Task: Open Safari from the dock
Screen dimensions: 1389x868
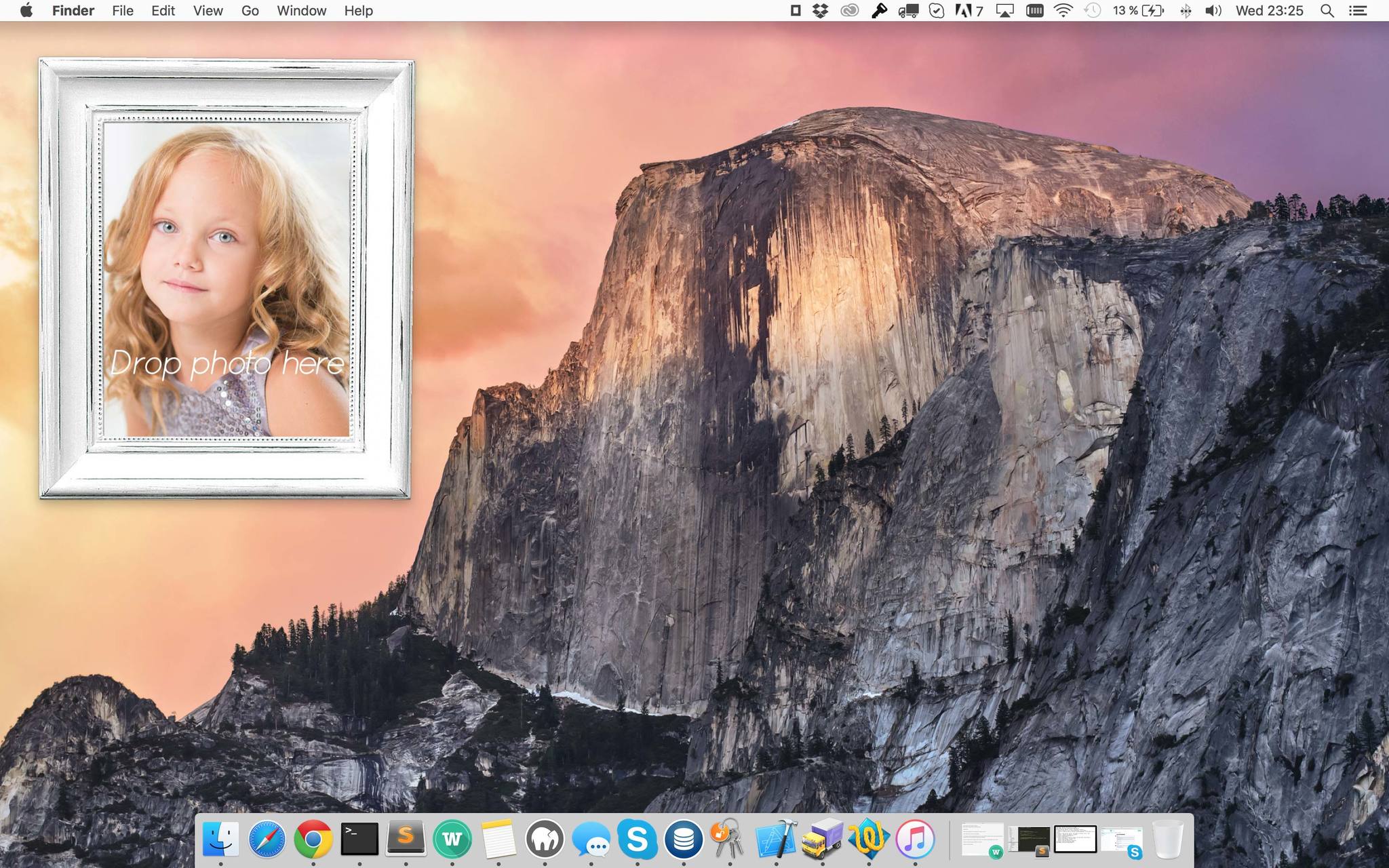Action: tap(267, 840)
